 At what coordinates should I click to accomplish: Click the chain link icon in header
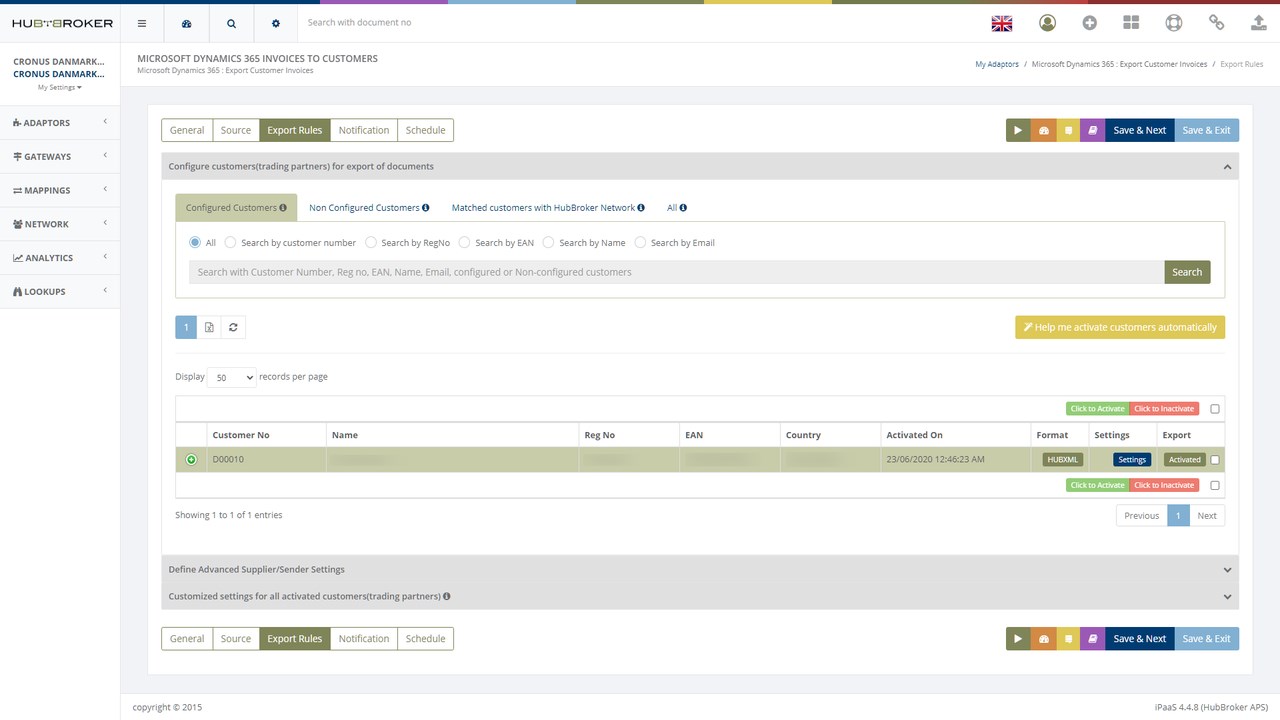(x=1216, y=22)
